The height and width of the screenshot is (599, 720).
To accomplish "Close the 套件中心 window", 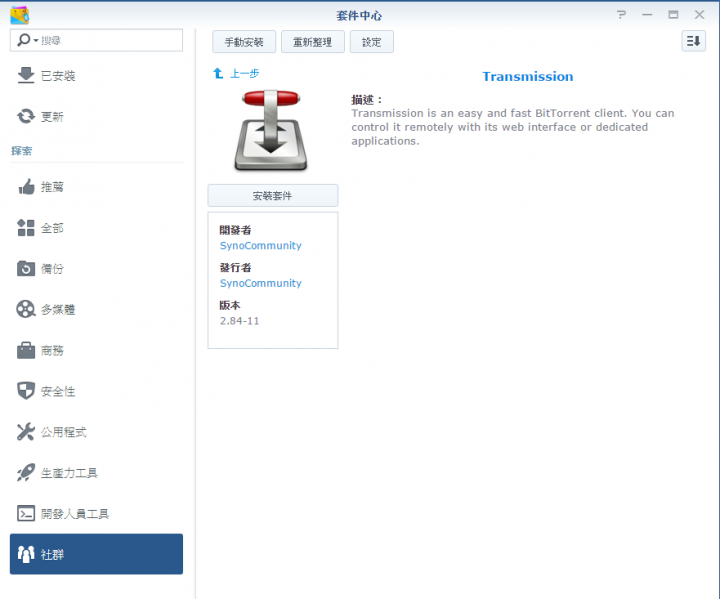I will pyautogui.click(x=699, y=15).
